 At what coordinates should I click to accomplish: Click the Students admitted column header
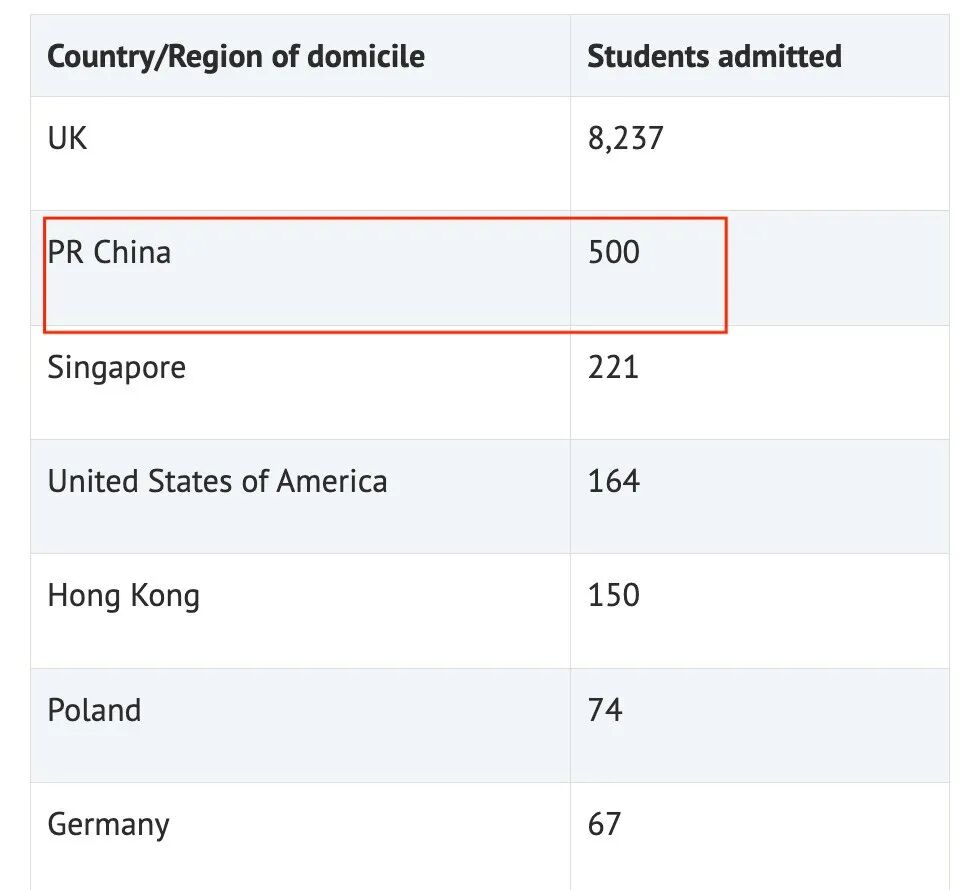[714, 56]
